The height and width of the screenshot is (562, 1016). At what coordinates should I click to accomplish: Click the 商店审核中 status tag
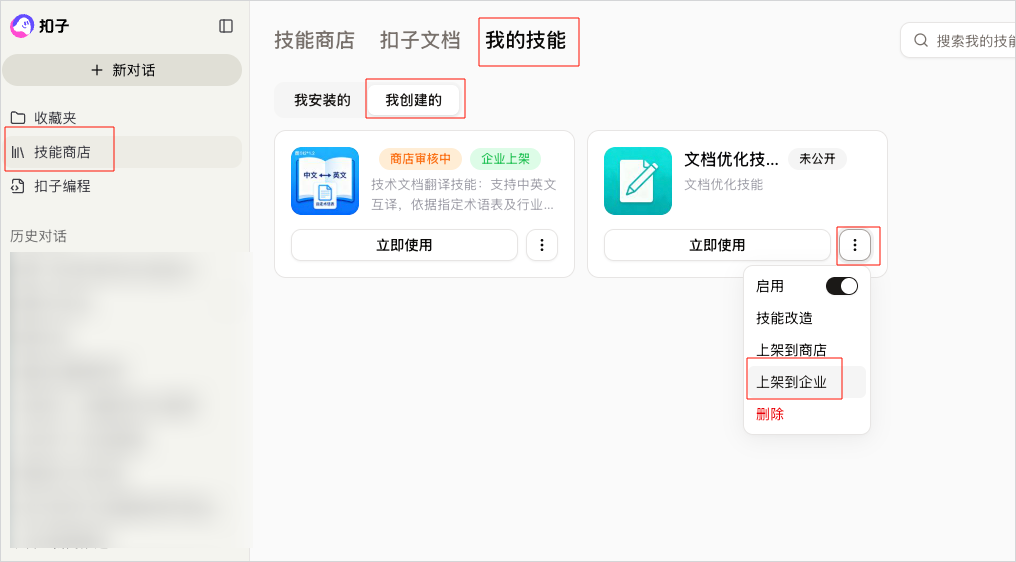pyautogui.click(x=421, y=159)
